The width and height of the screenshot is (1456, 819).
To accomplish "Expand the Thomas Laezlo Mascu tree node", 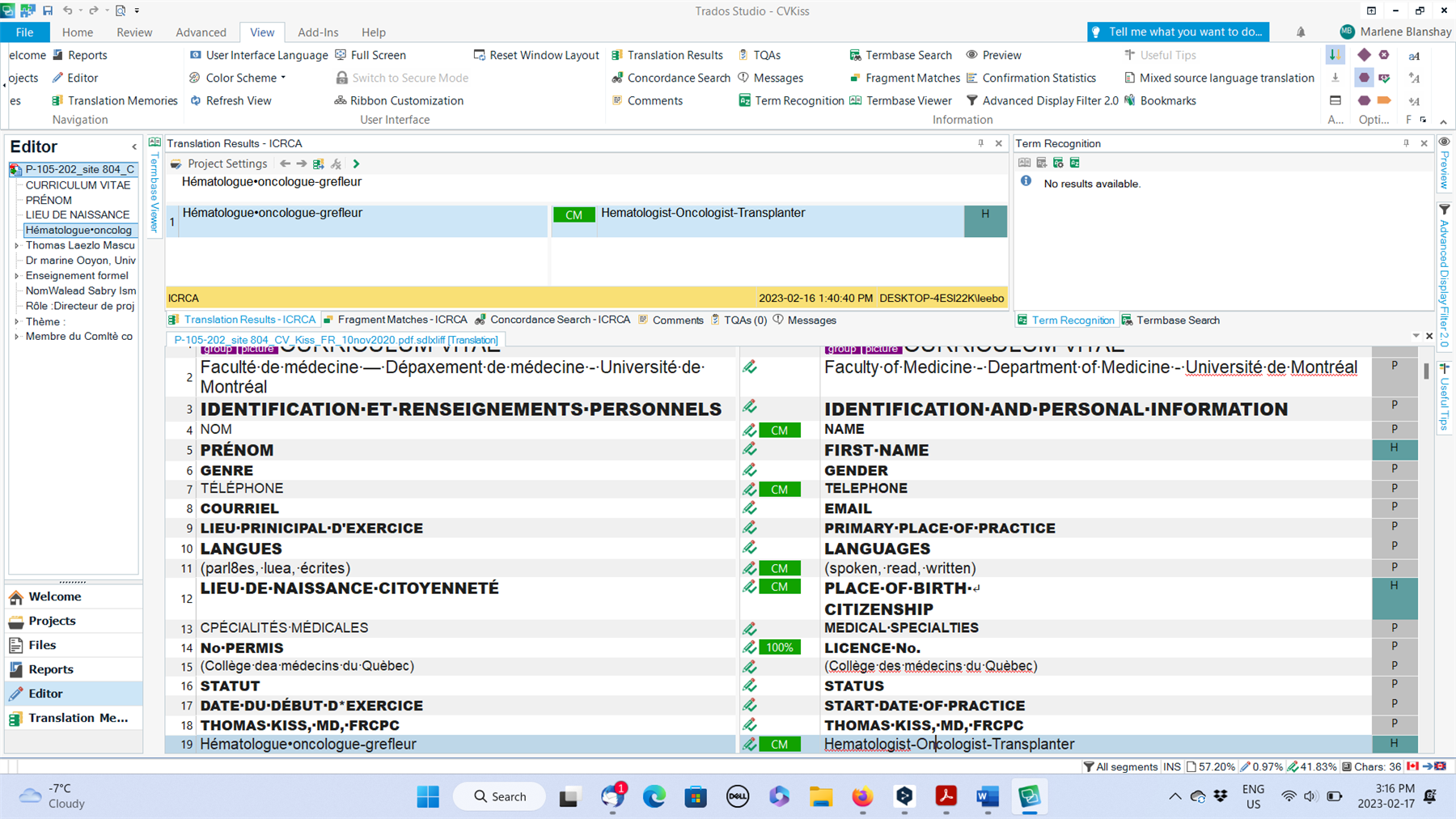I will (x=17, y=245).
